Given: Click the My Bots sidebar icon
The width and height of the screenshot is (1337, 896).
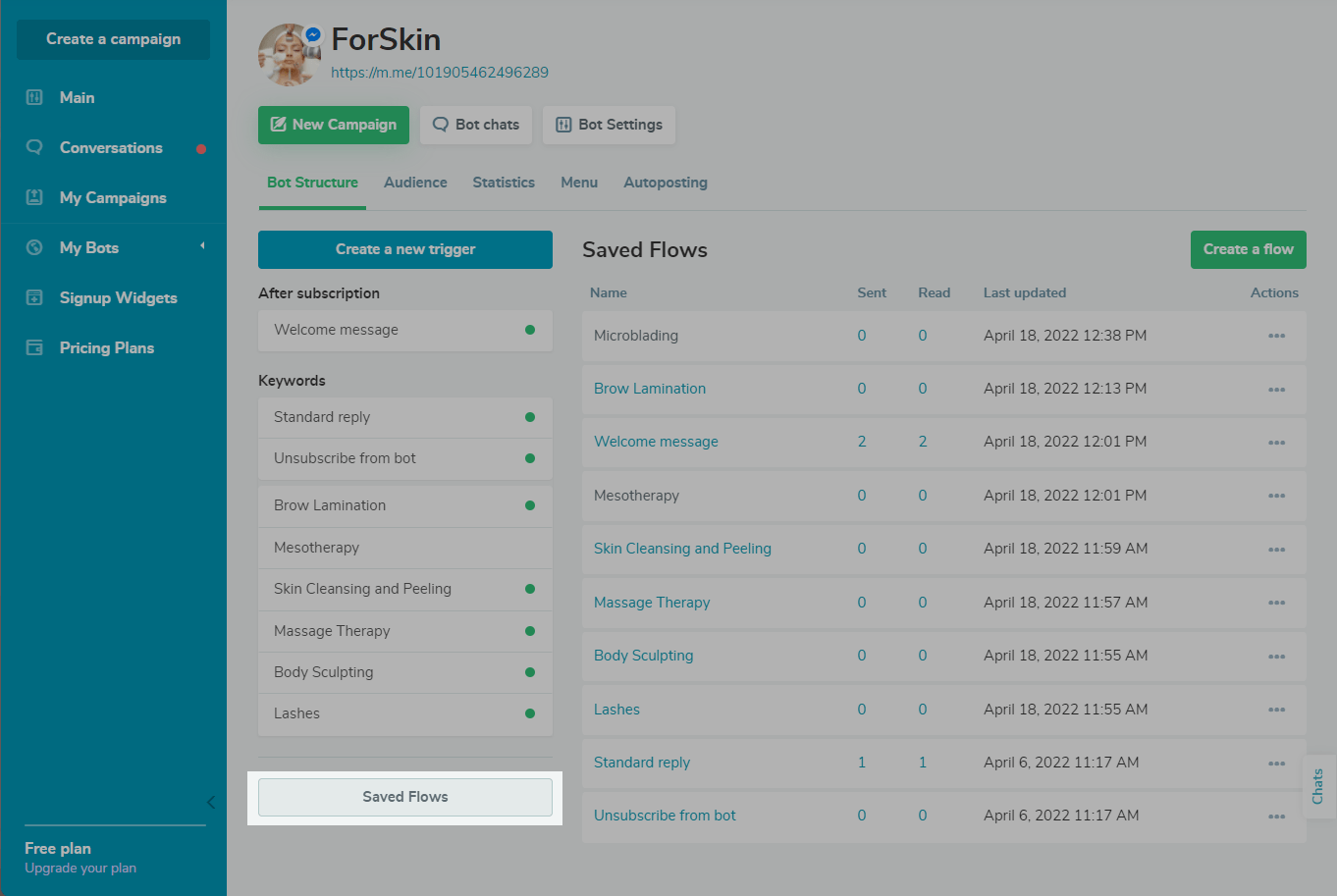Looking at the screenshot, I should [x=34, y=247].
